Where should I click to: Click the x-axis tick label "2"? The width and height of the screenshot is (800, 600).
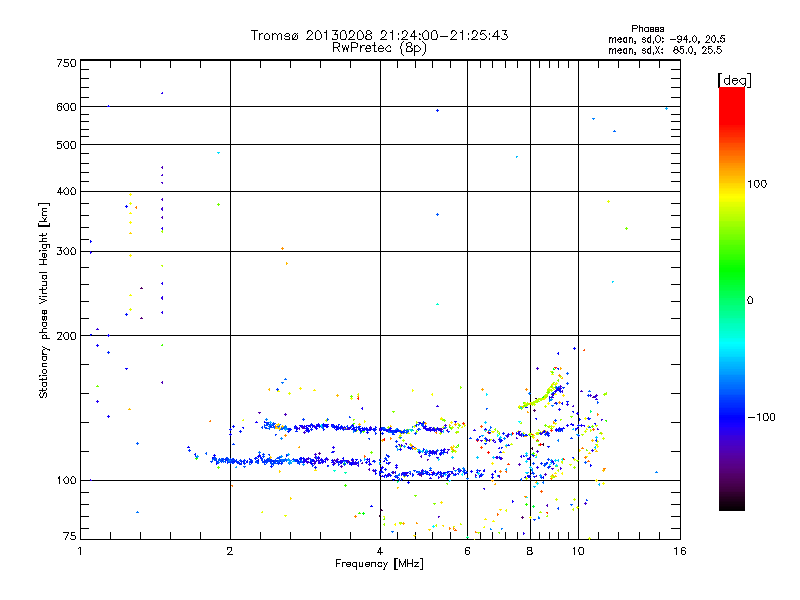pos(230,551)
